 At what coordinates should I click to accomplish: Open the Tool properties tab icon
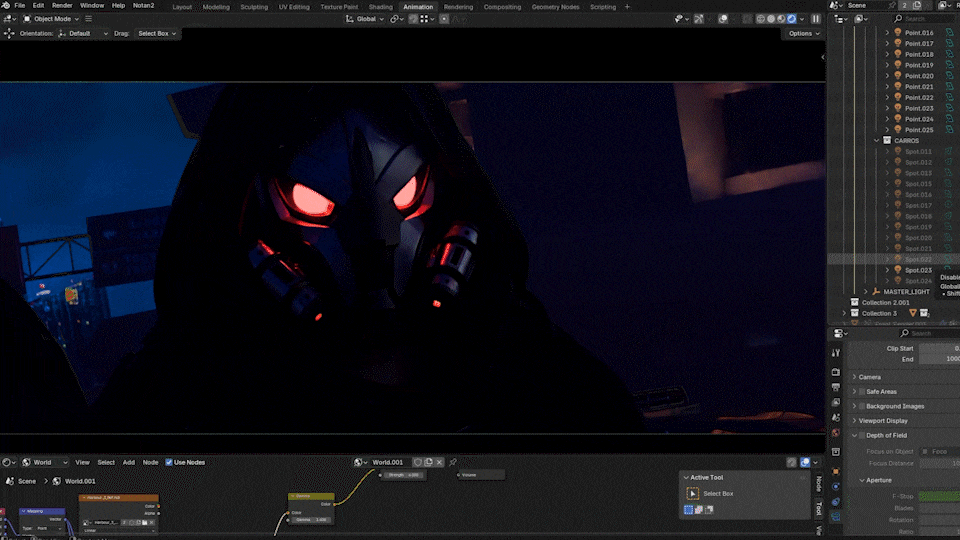pyautogui.click(x=836, y=353)
